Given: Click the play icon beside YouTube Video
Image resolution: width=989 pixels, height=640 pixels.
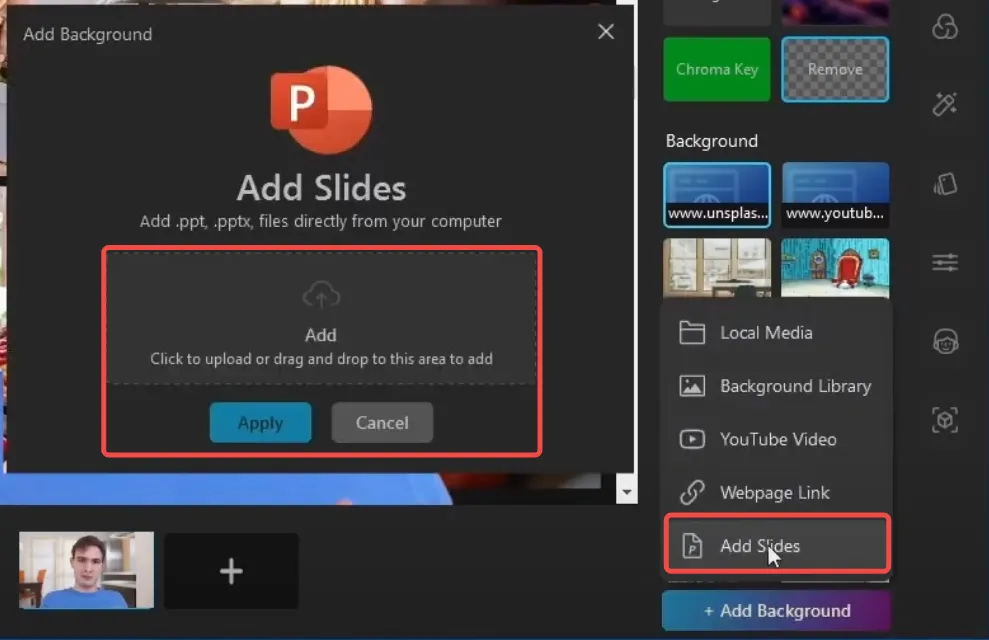Looking at the screenshot, I should coord(692,439).
